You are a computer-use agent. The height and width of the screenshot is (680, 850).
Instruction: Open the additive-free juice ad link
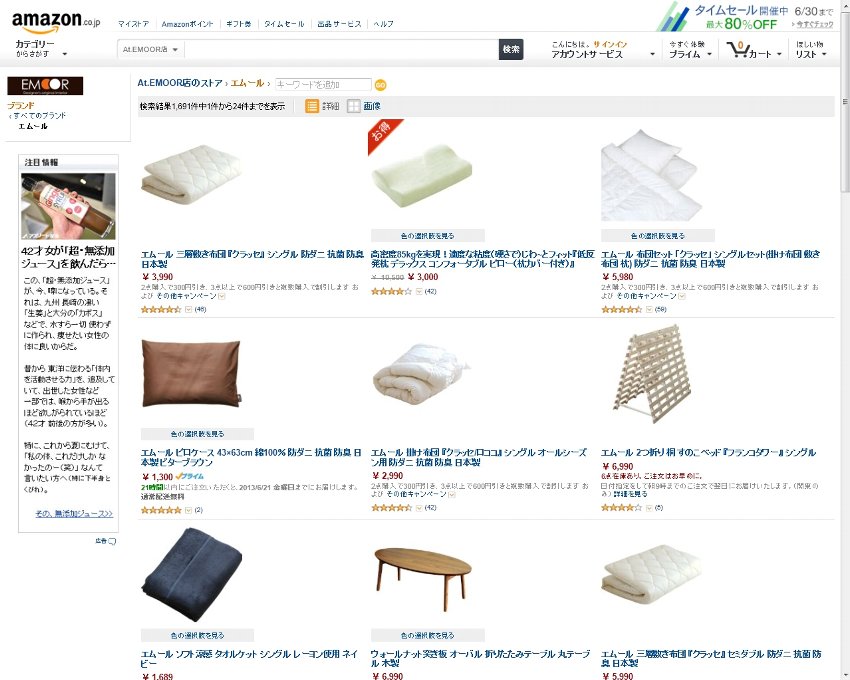tap(74, 513)
